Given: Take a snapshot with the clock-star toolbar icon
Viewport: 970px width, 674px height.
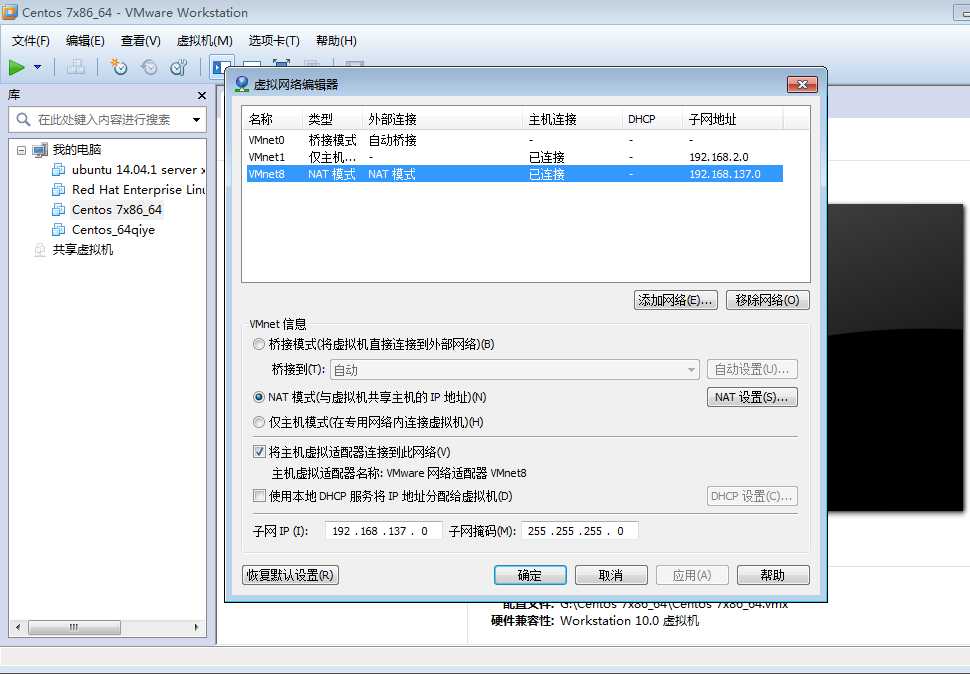Looking at the screenshot, I should 118,67.
